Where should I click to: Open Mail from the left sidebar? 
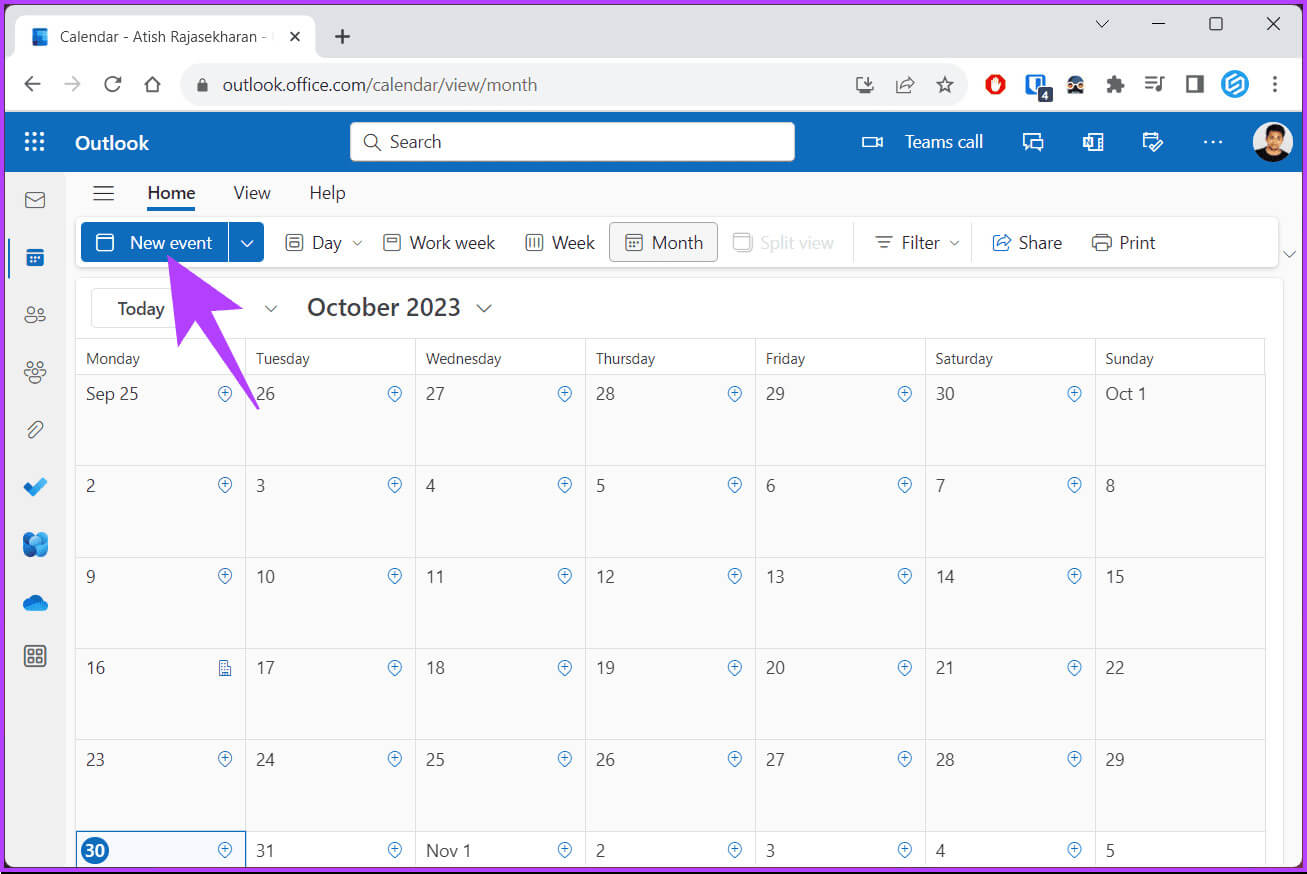[x=35, y=200]
